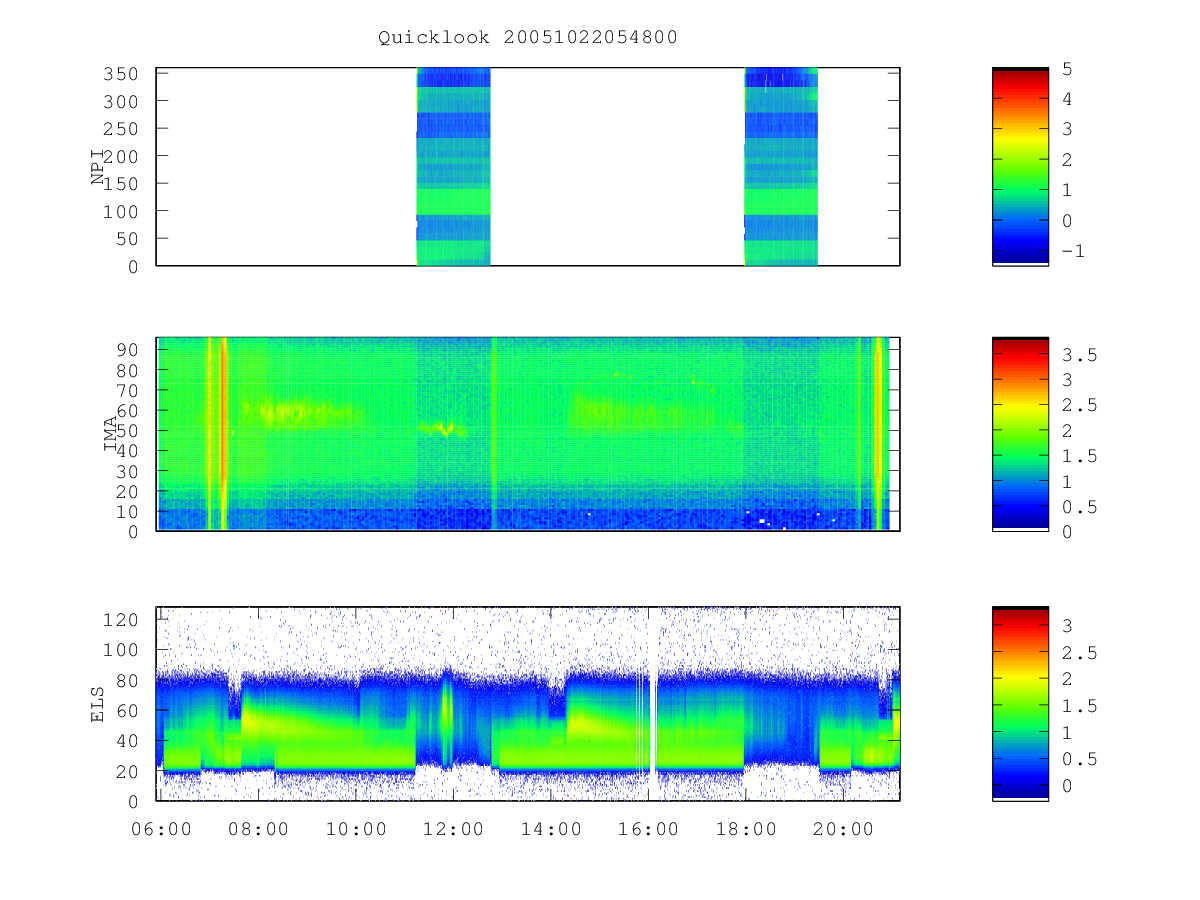Screen dimensions: 1200x900
Task: Click the 16:00 time axis label
Action: click(649, 829)
